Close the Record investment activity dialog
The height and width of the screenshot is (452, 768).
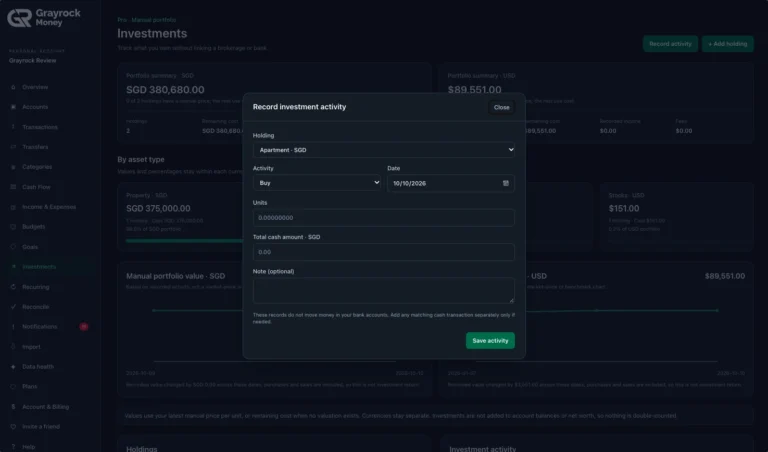[x=501, y=107]
